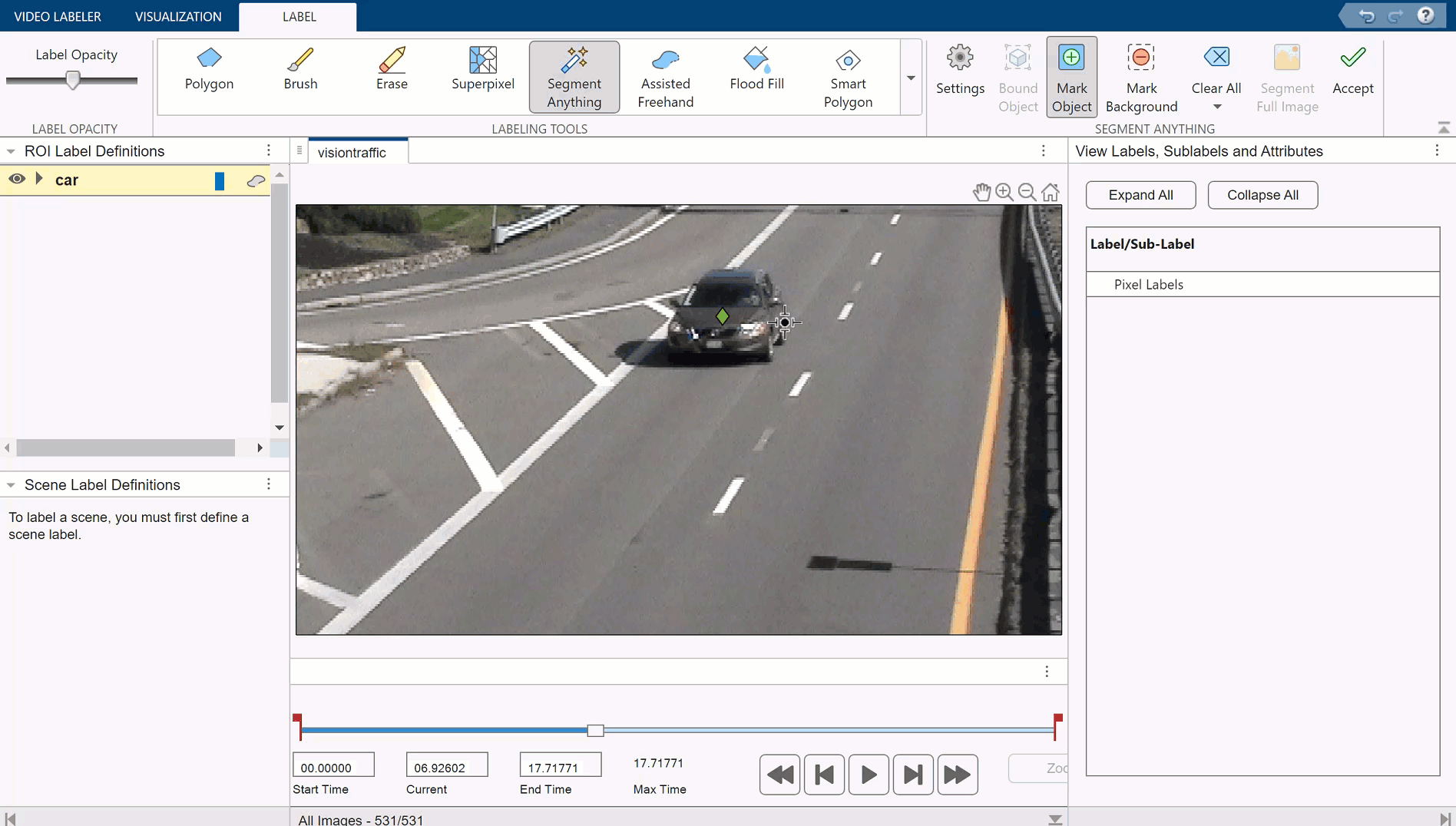Click the Collapse All button

[x=1262, y=195]
